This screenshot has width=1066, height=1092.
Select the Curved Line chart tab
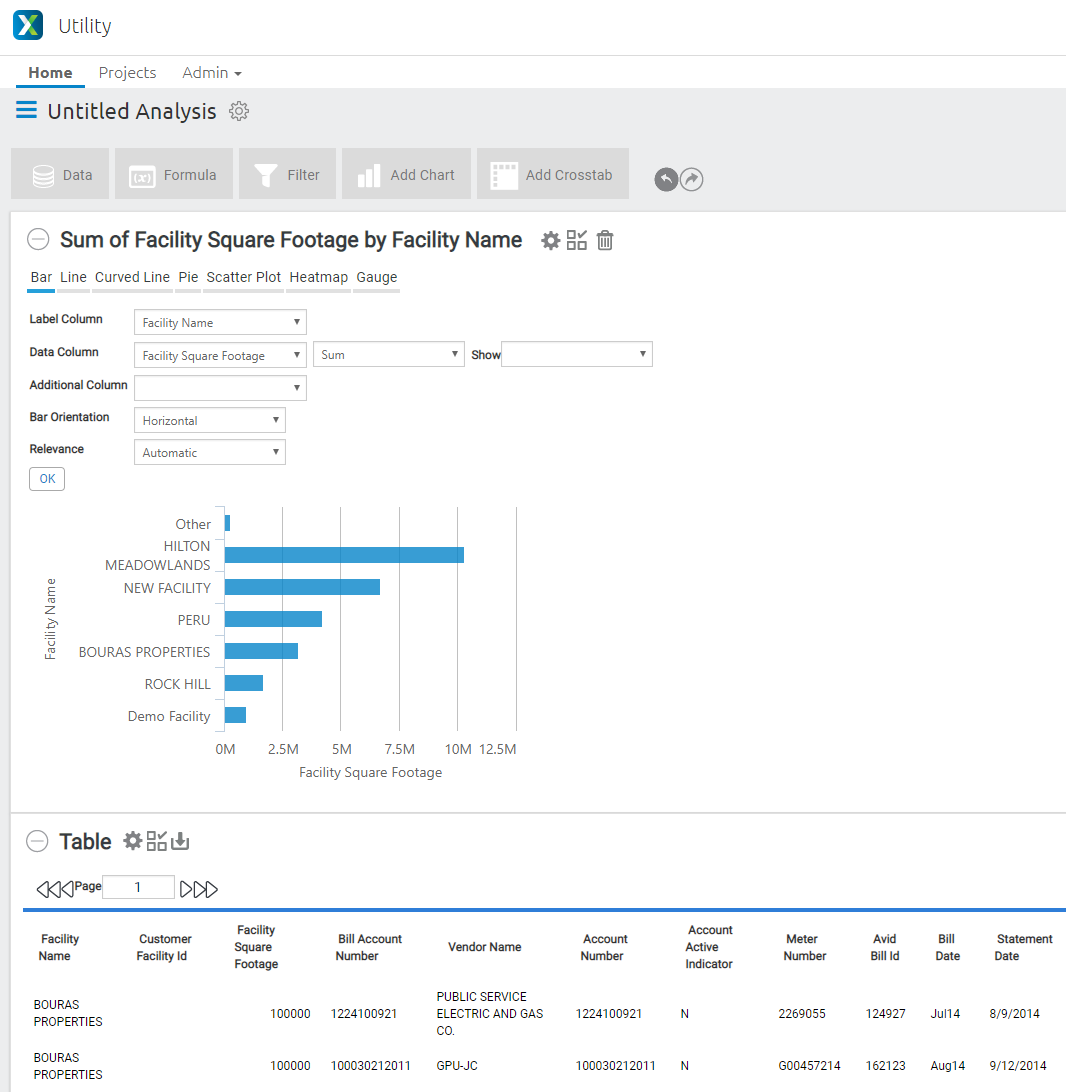(132, 277)
